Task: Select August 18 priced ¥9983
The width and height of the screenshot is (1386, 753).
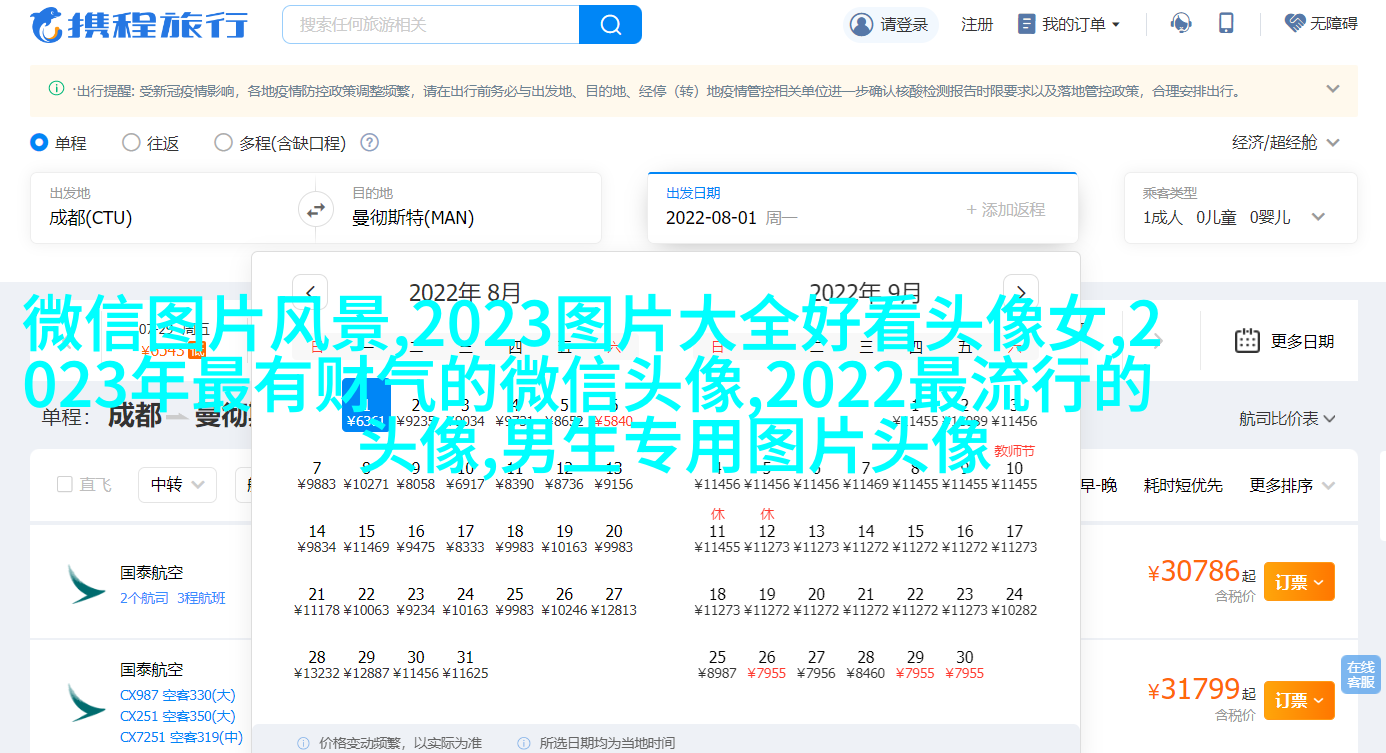Action: (x=515, y=538)
